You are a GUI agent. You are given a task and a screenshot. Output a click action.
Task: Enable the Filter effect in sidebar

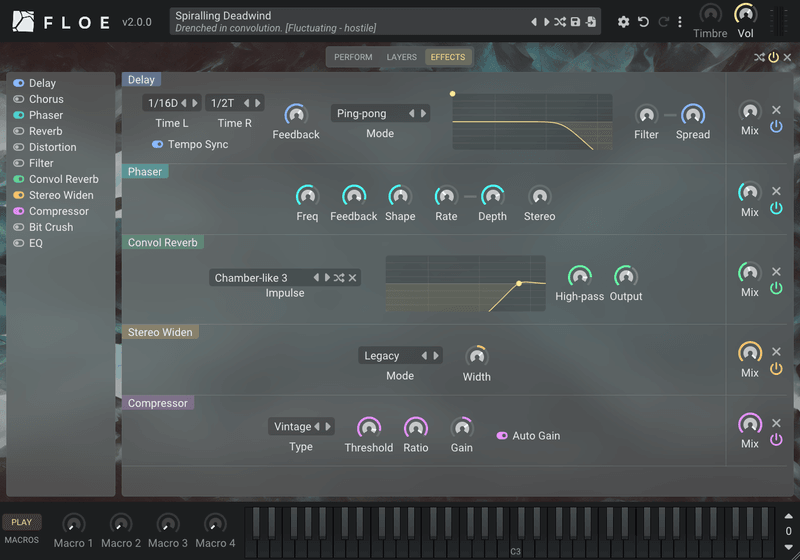(x=19, y=163)
